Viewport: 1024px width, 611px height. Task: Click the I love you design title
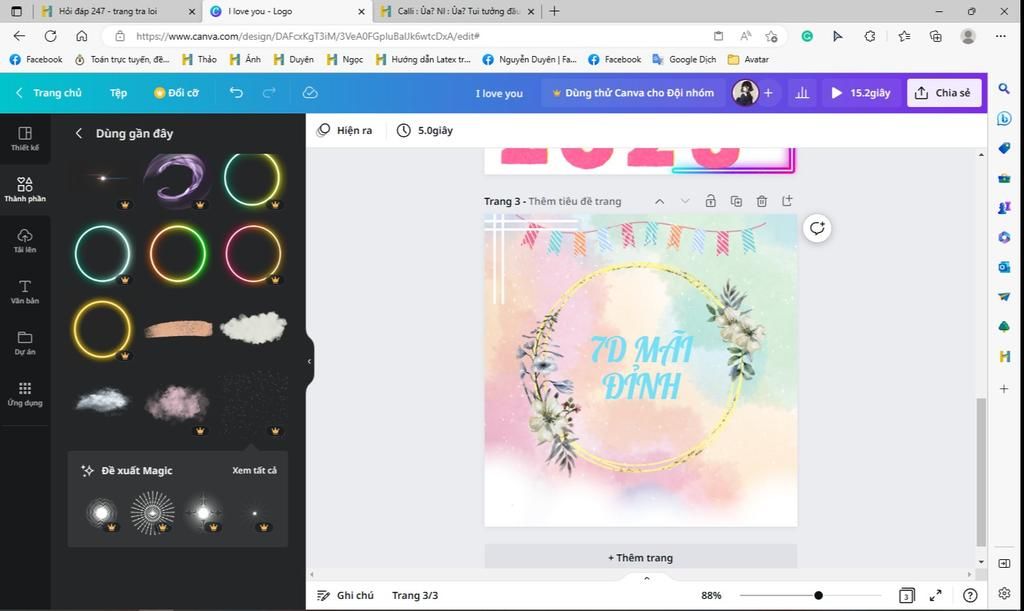[499, 93]
